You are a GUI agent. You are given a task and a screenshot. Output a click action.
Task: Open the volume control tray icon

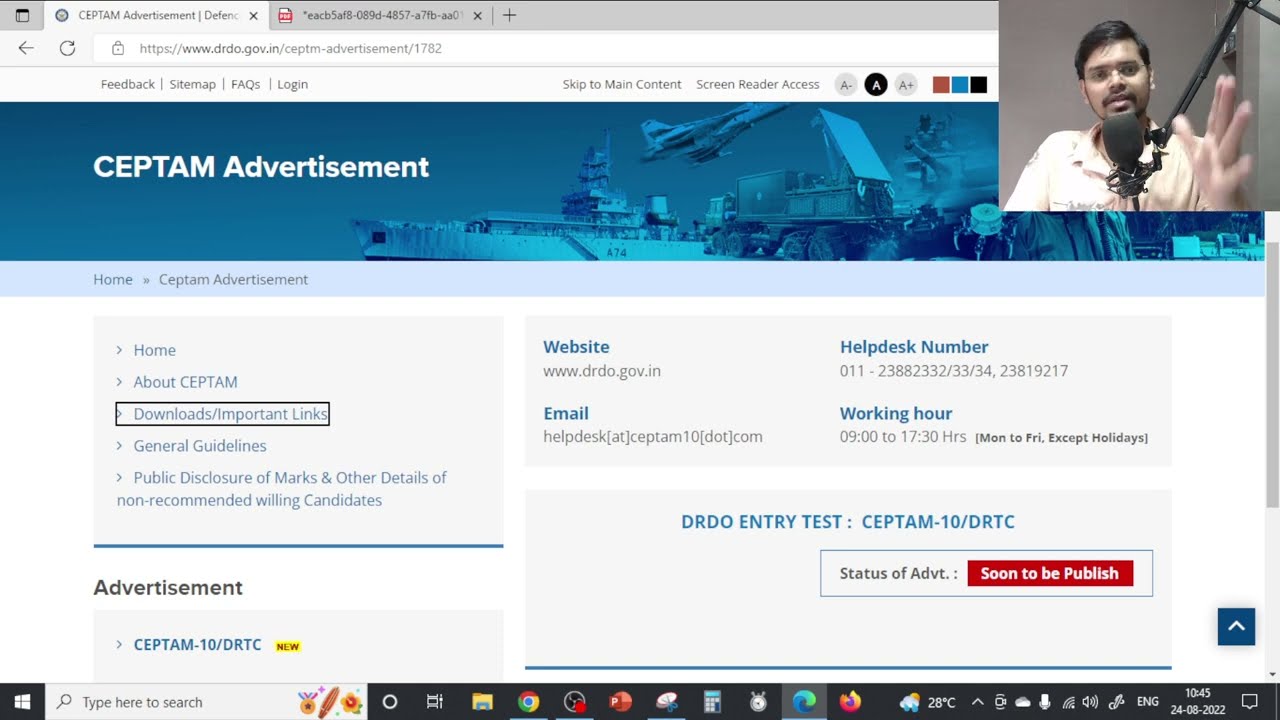[1090, 702]
